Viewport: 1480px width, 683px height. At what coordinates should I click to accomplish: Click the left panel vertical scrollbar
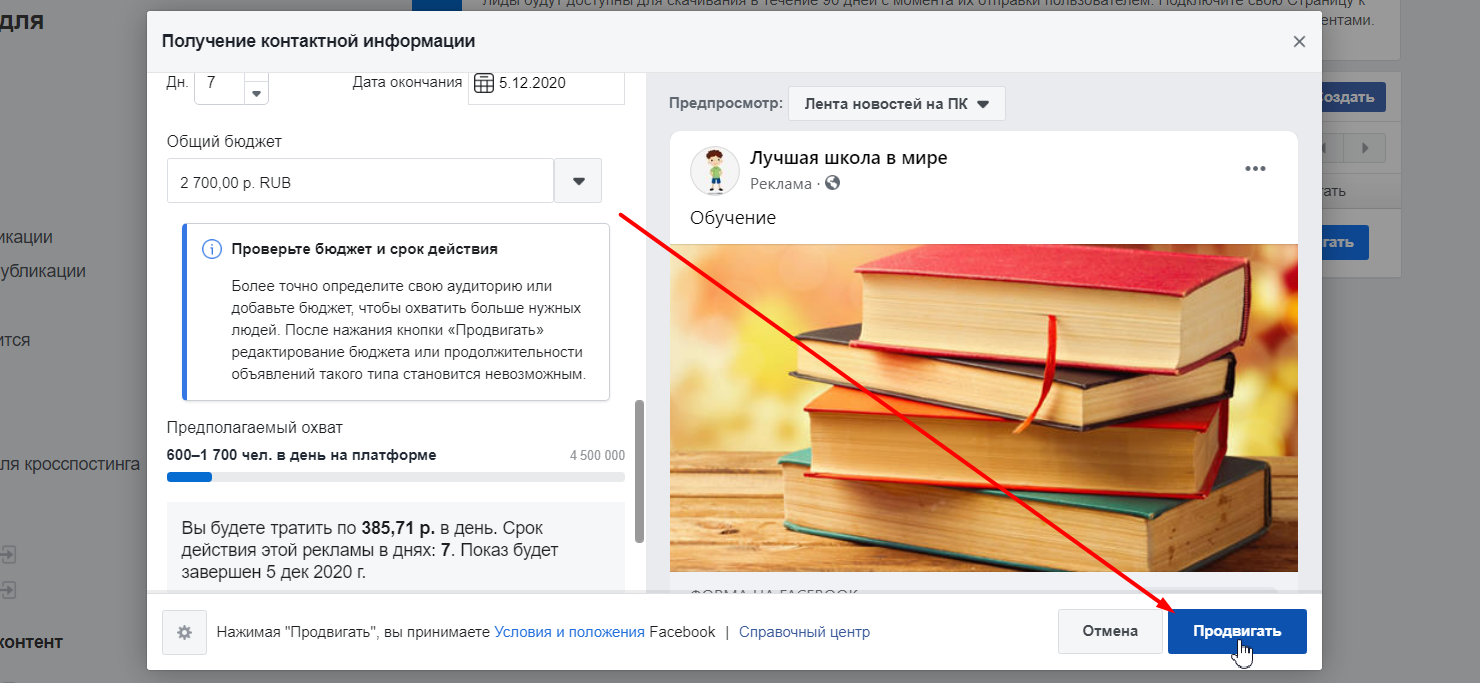pyautogui.click(x=639, y=472)
